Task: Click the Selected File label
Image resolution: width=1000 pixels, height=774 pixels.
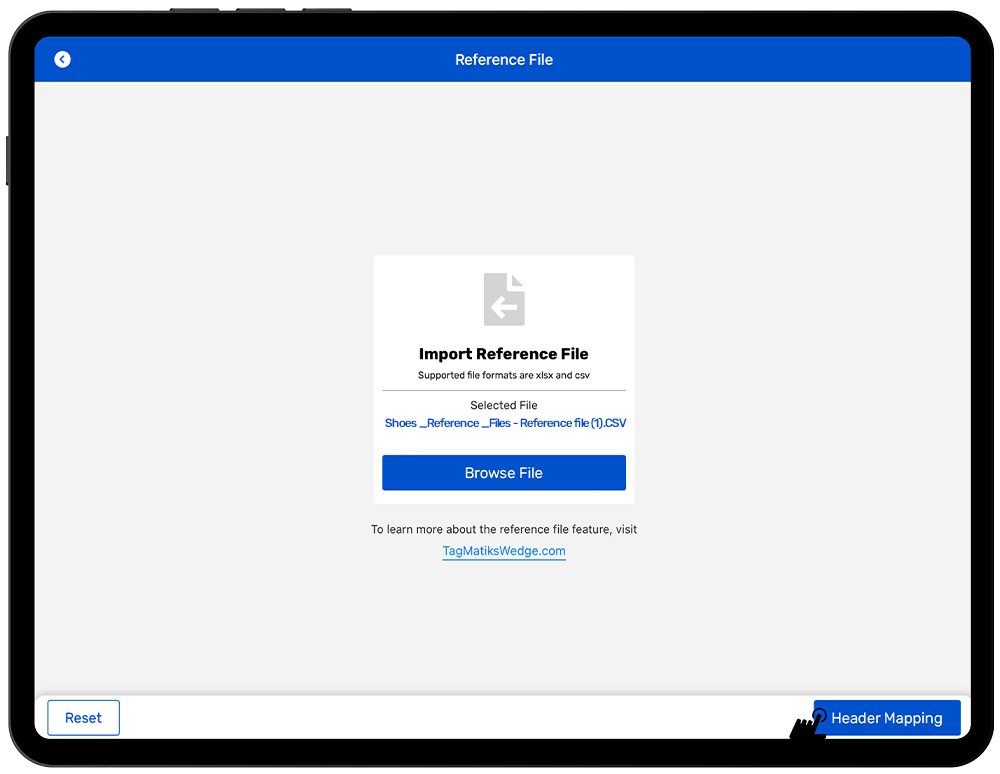Action: pyautogui.click(x=504, y=405)
